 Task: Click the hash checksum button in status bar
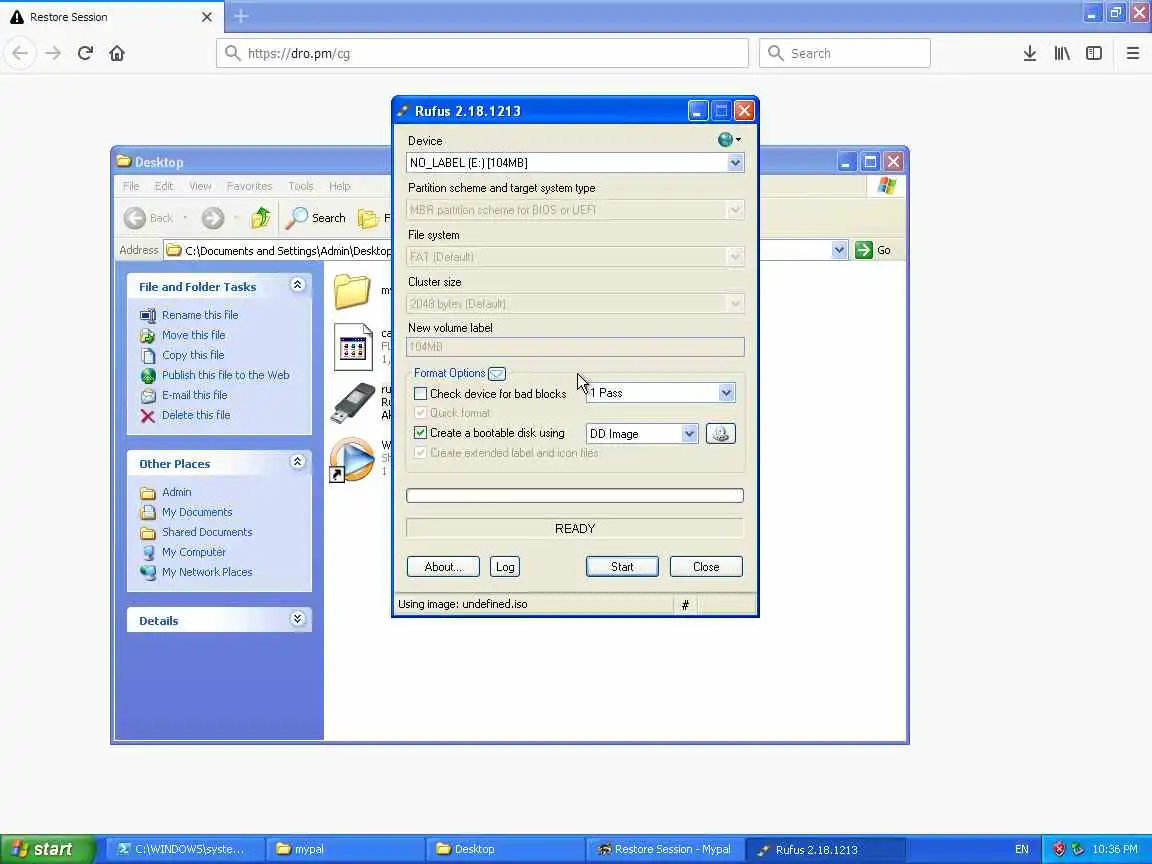click(x=685, y=605)
